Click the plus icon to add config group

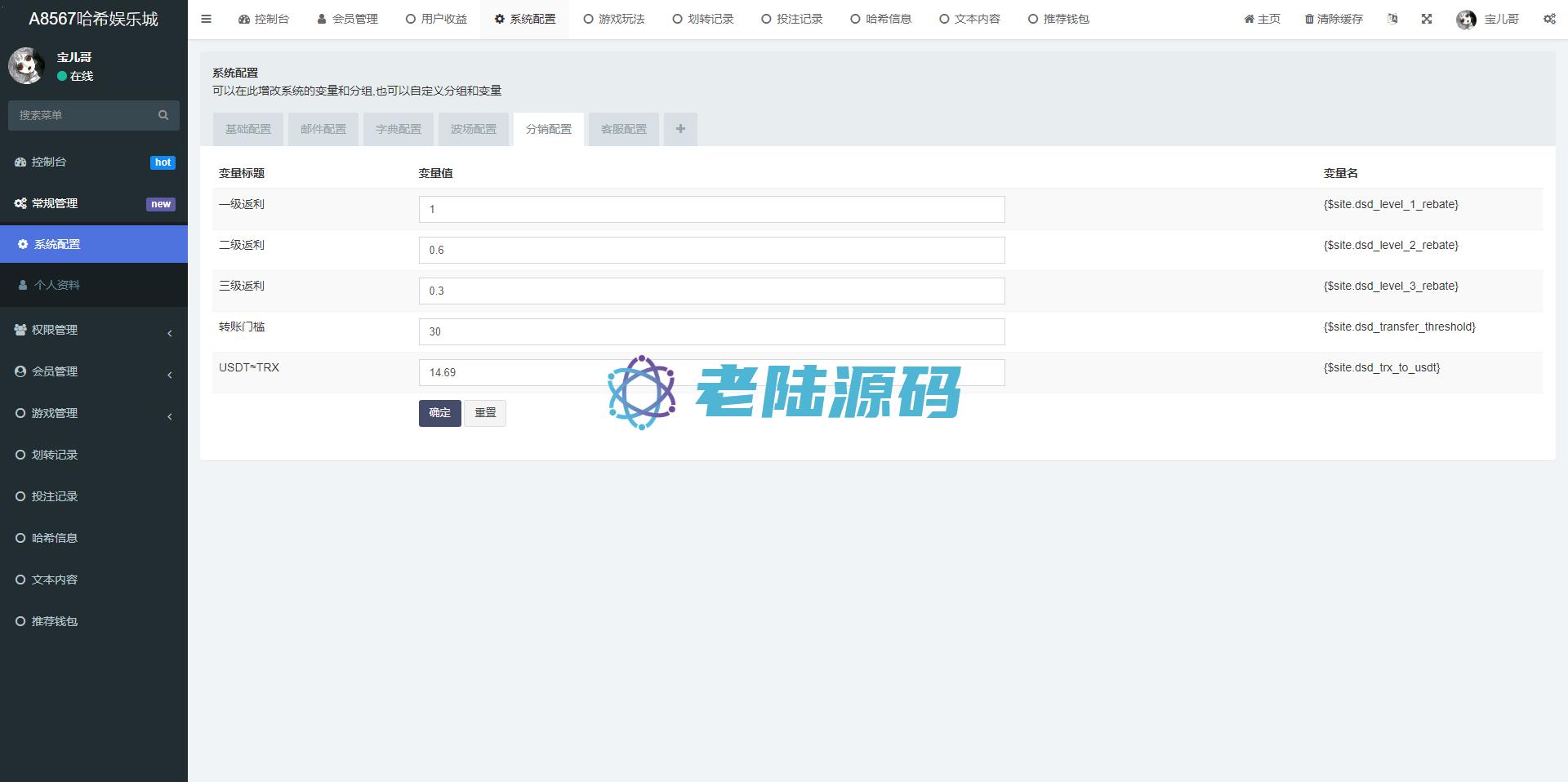pos(680,129)
